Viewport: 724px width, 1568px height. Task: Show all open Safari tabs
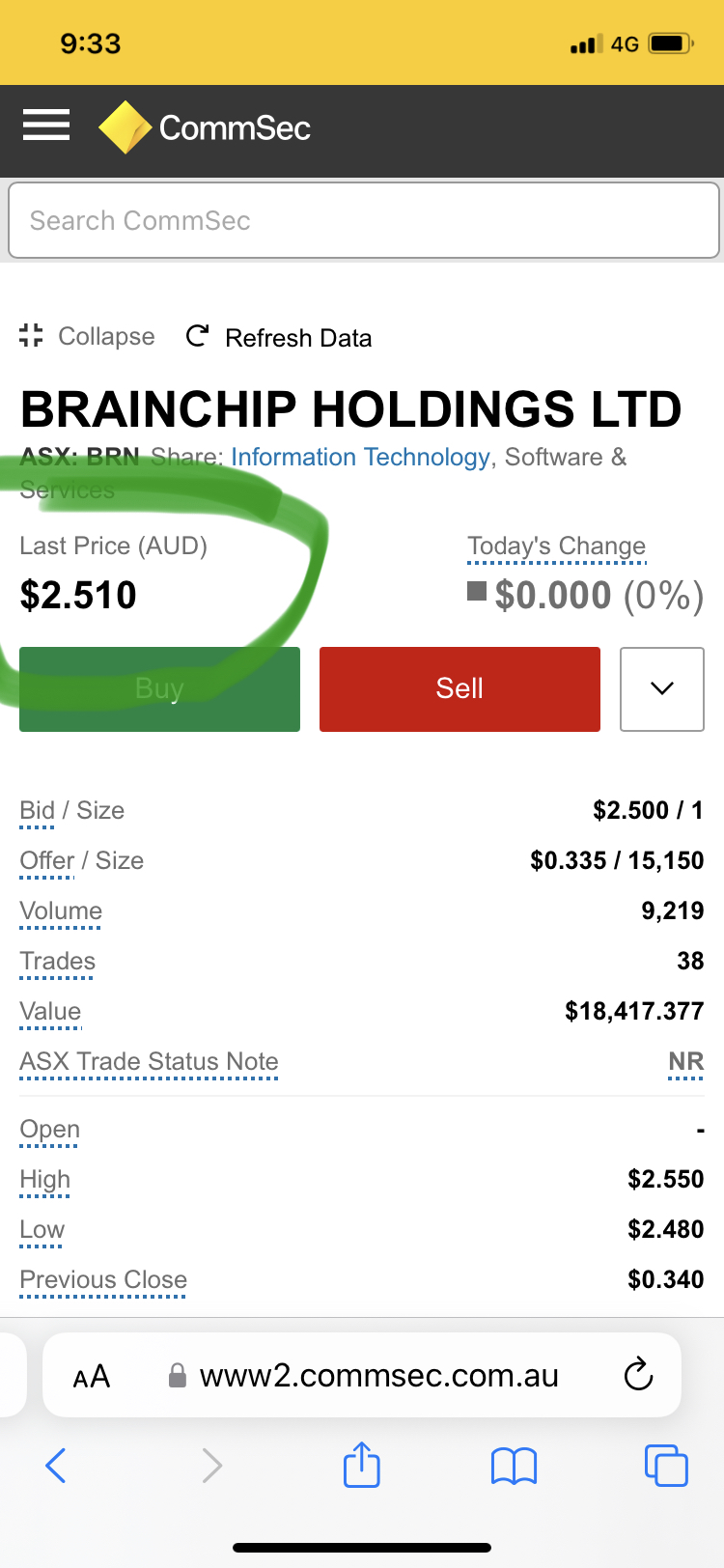(x=665, y=1466)
